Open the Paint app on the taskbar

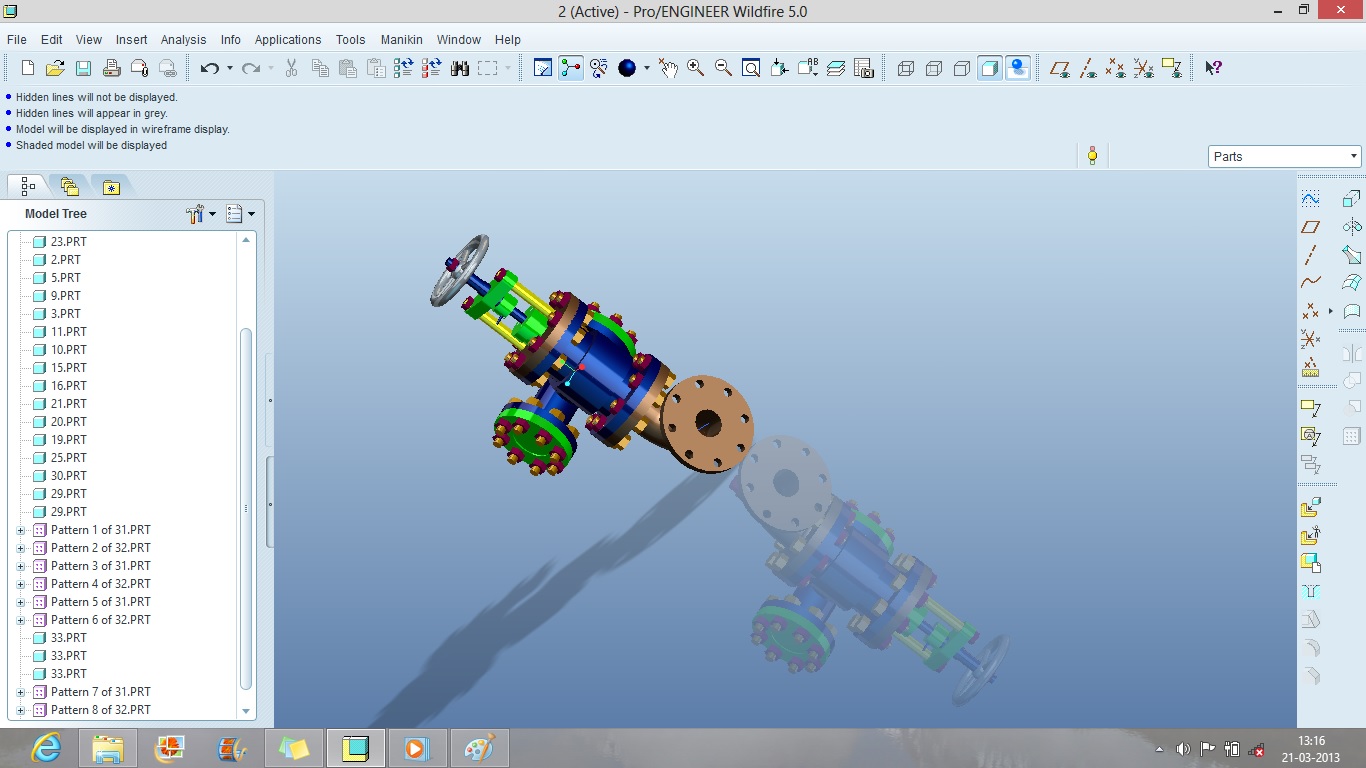480,748
